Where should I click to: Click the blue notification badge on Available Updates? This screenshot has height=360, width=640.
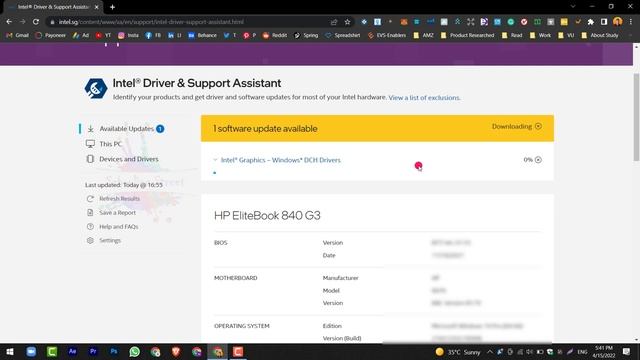(160, 129)
